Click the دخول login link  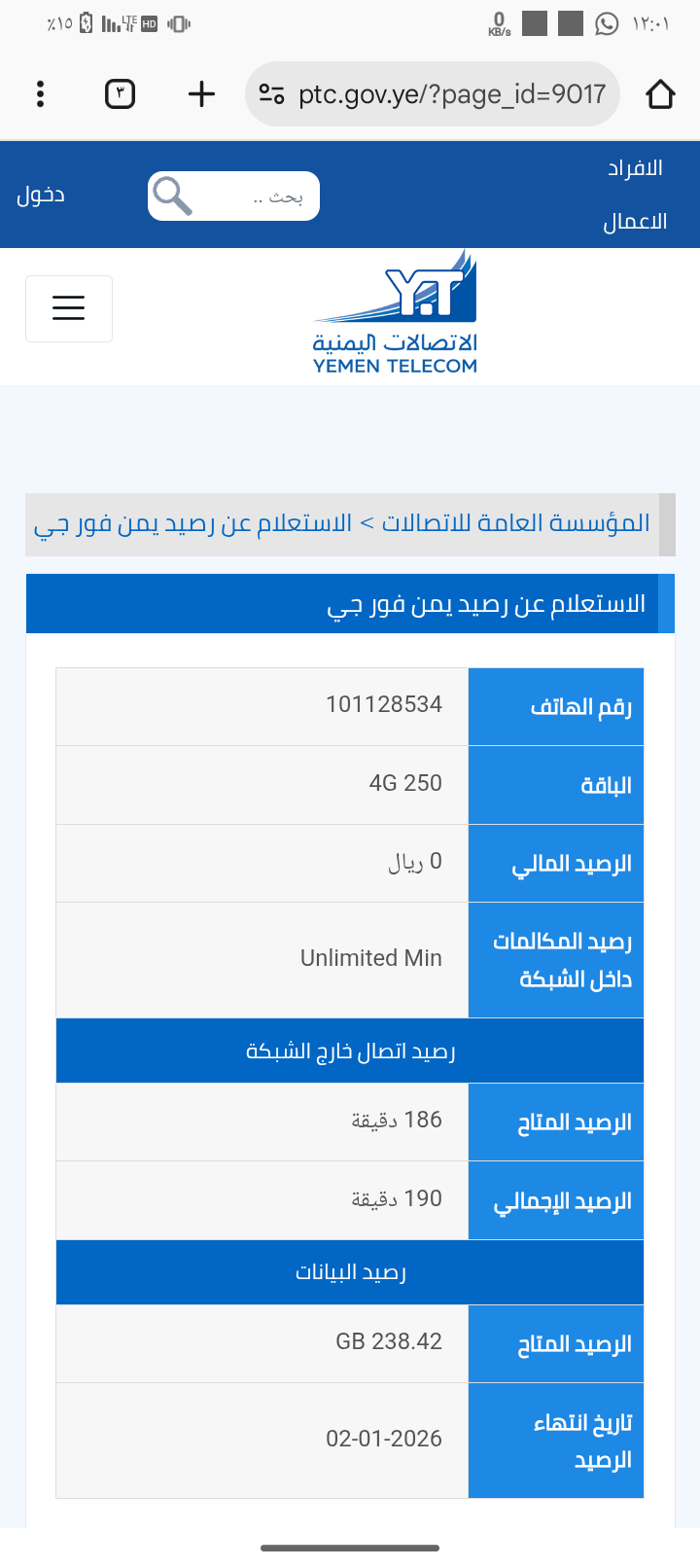click(x=41, y=196)
